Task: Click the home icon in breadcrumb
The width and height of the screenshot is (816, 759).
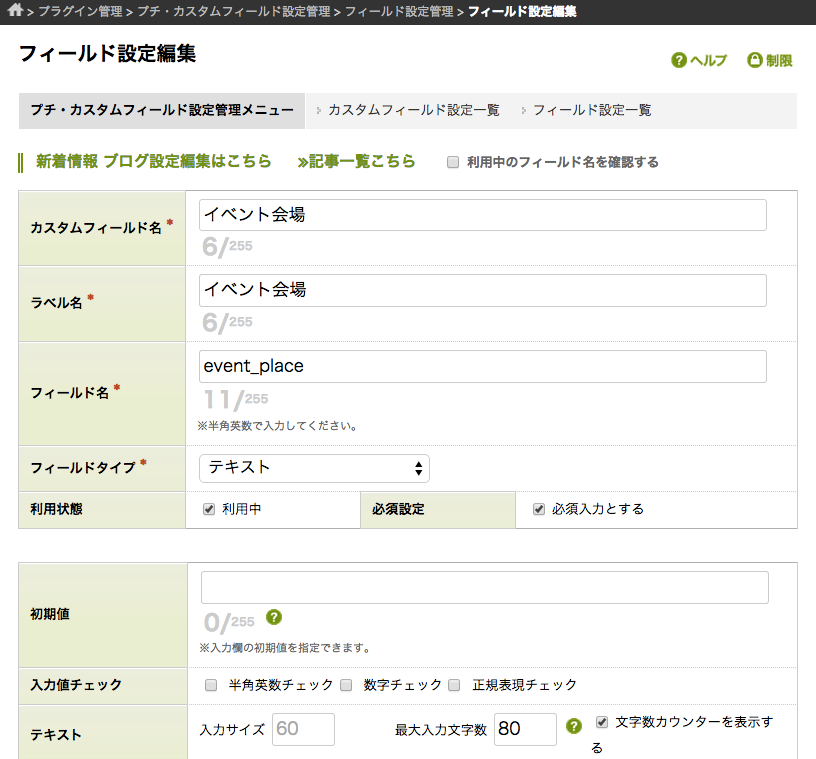Action: pos(14,12)
